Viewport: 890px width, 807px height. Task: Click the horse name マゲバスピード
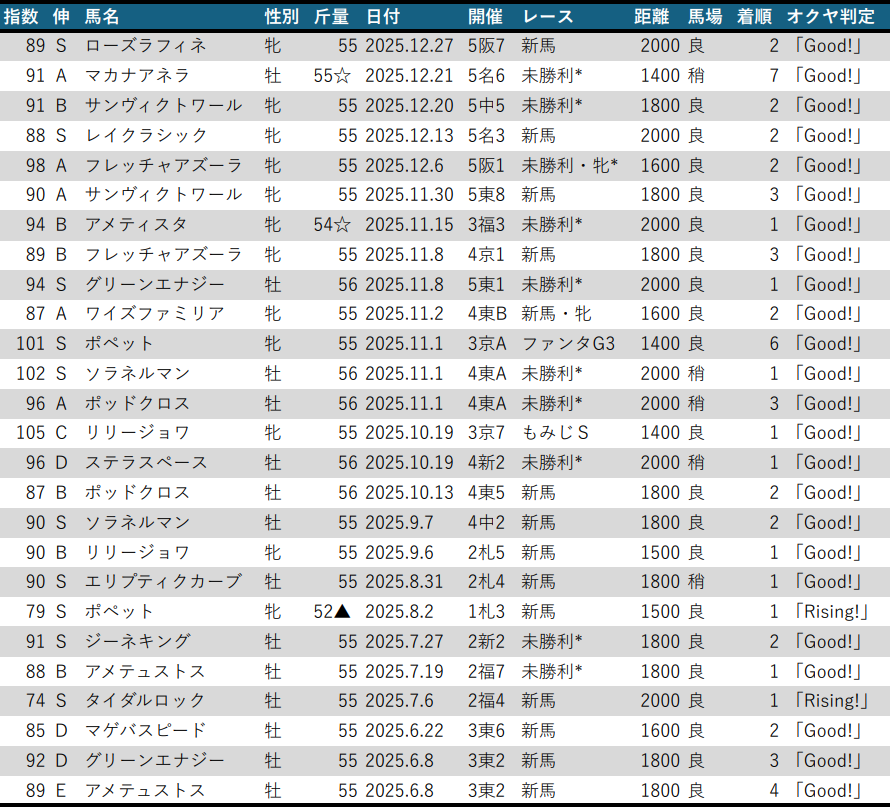coord(146,730)
